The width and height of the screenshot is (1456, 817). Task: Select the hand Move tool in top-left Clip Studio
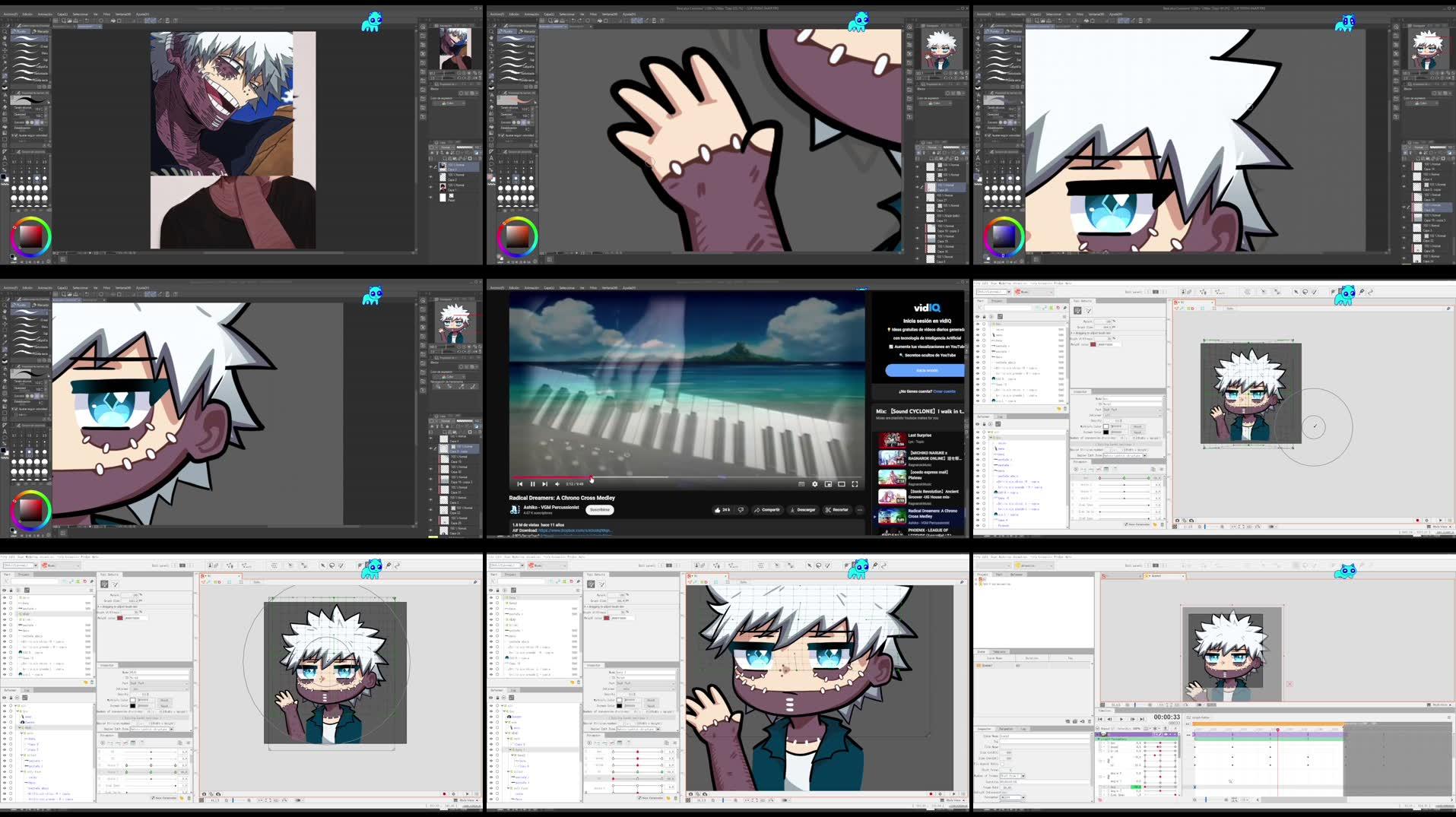click(5, 37)
